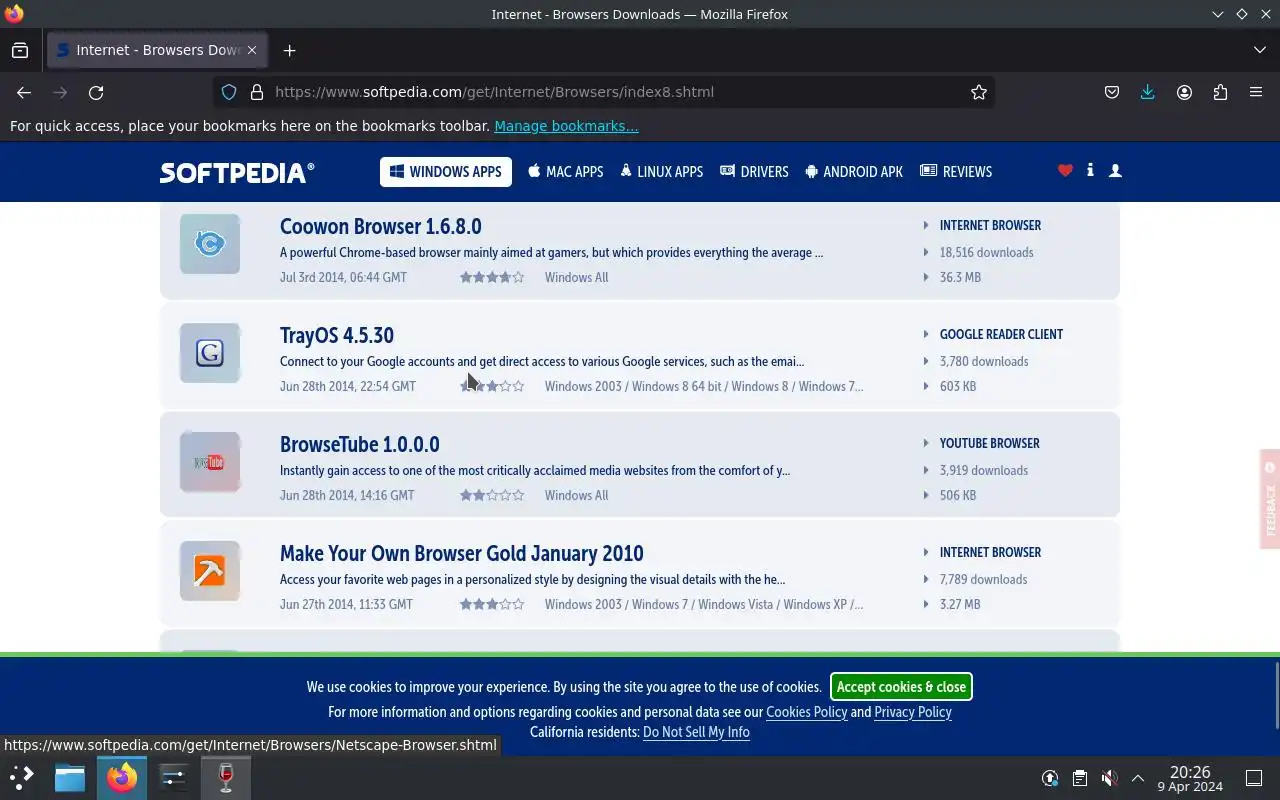Click the page vertical scrollbar
The image size is (1280, 800).
1276,695
